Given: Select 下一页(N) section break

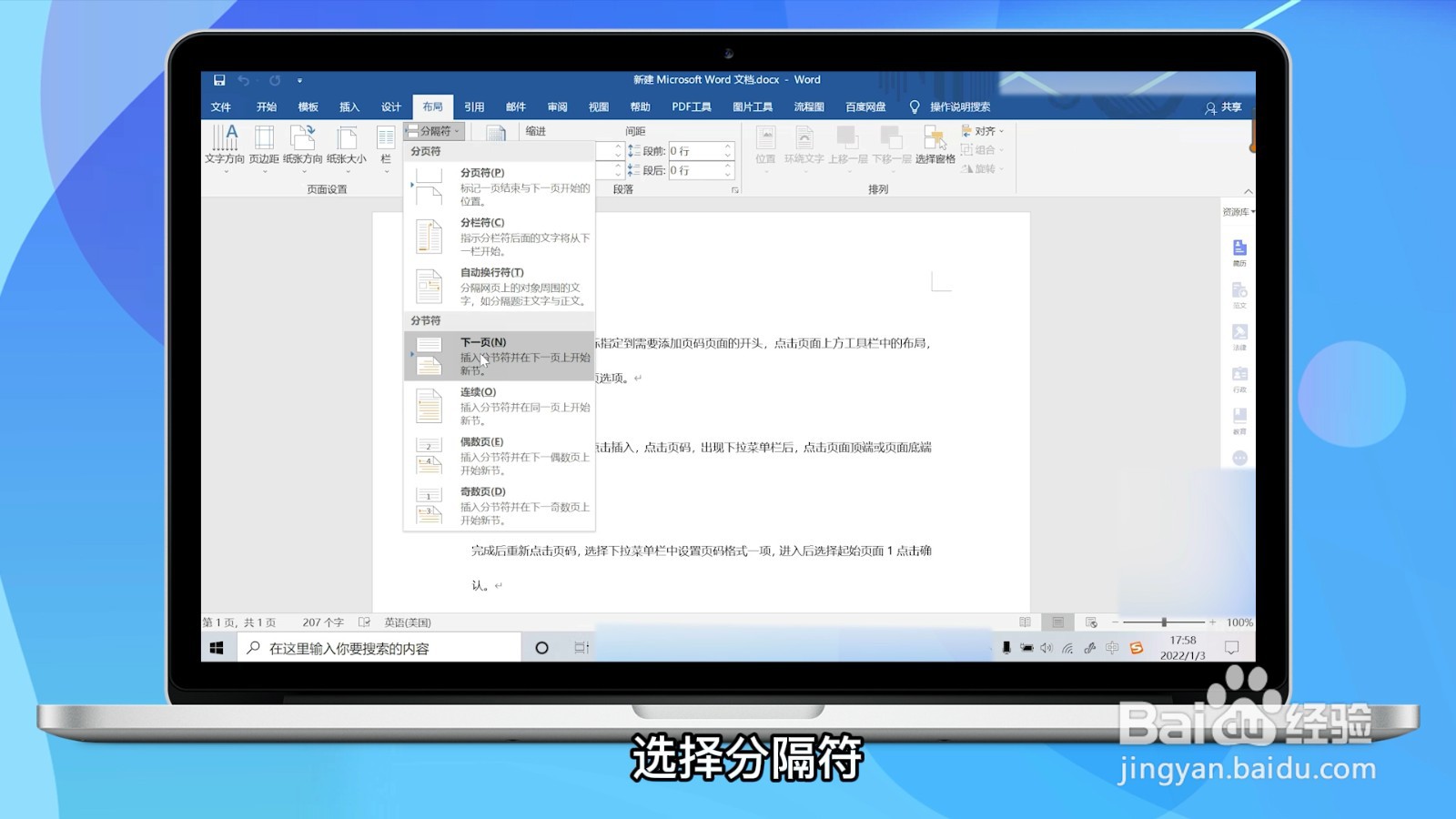Looking at the screenshot, I should 499,356.
